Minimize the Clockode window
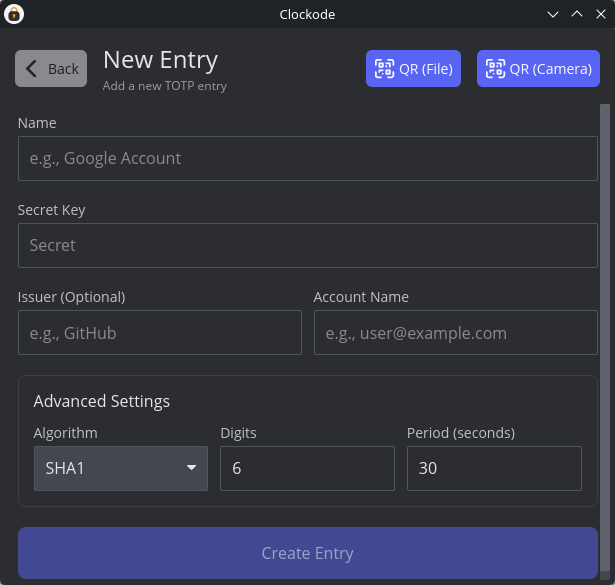The height and width of the screenshot is (585, 615). point(553,15)
